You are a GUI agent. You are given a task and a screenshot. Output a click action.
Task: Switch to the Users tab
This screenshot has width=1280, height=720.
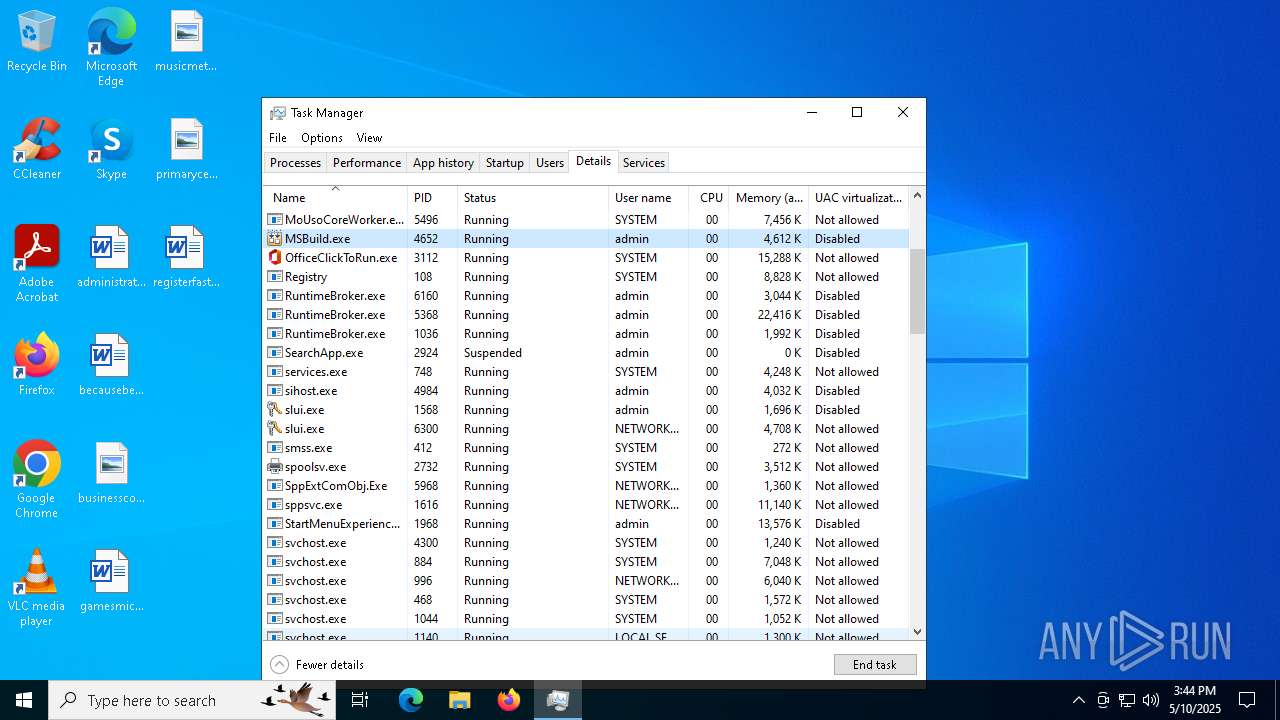pyautogui.click(x=550, y=163)
